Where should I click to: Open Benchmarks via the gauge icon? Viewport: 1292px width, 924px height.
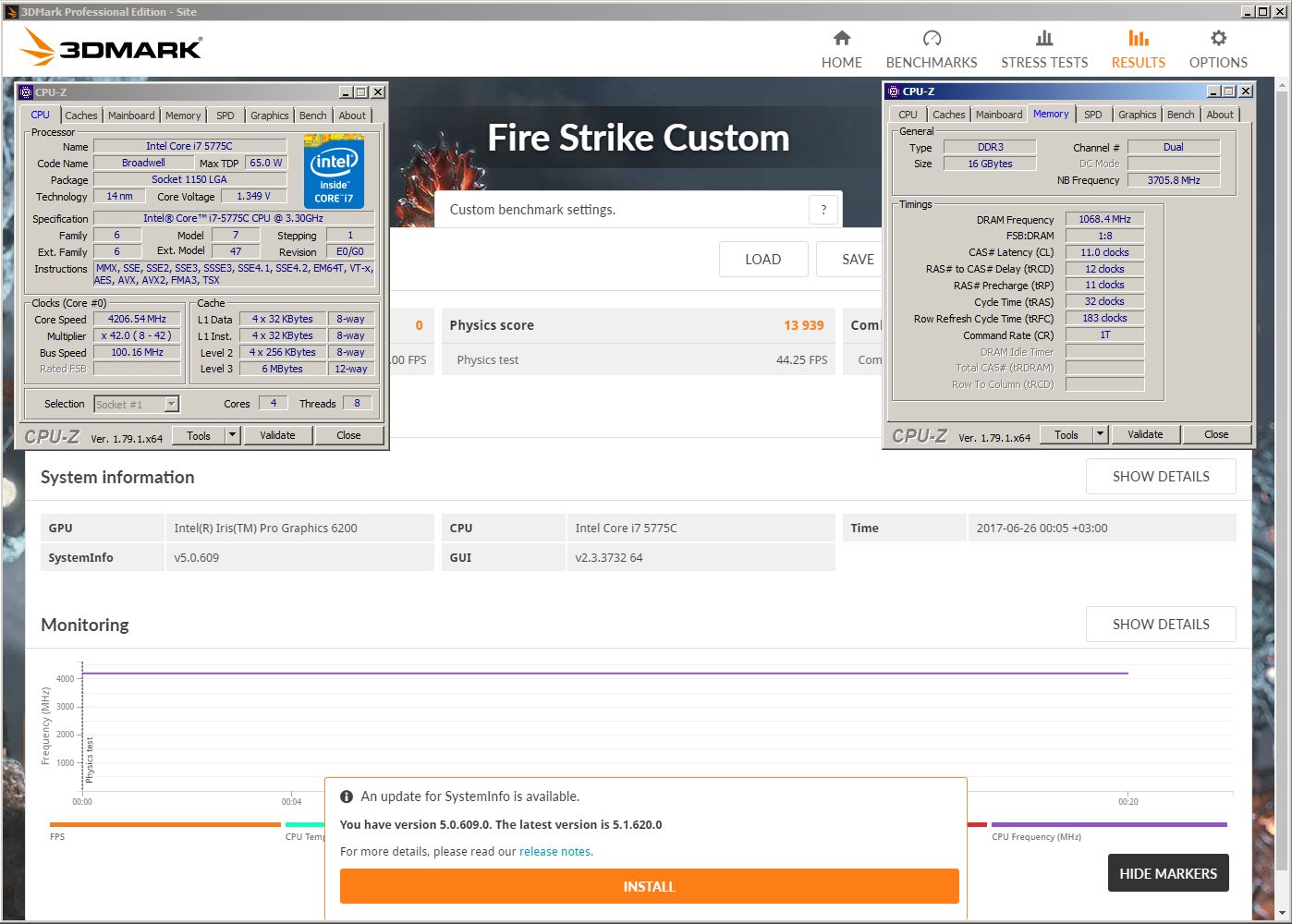point(932,38)
